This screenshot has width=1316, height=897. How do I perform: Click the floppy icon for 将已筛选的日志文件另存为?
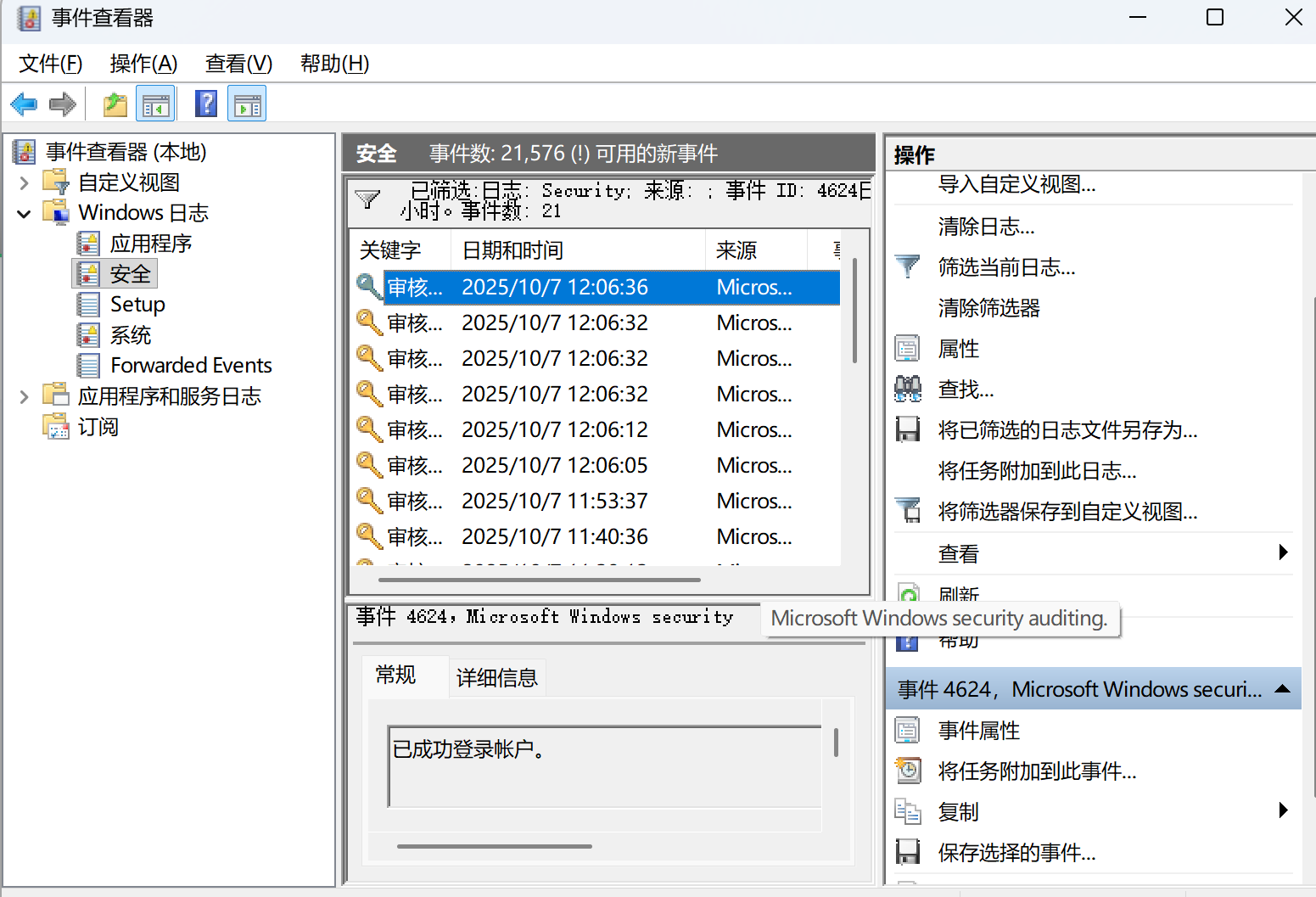pos(908,430)
